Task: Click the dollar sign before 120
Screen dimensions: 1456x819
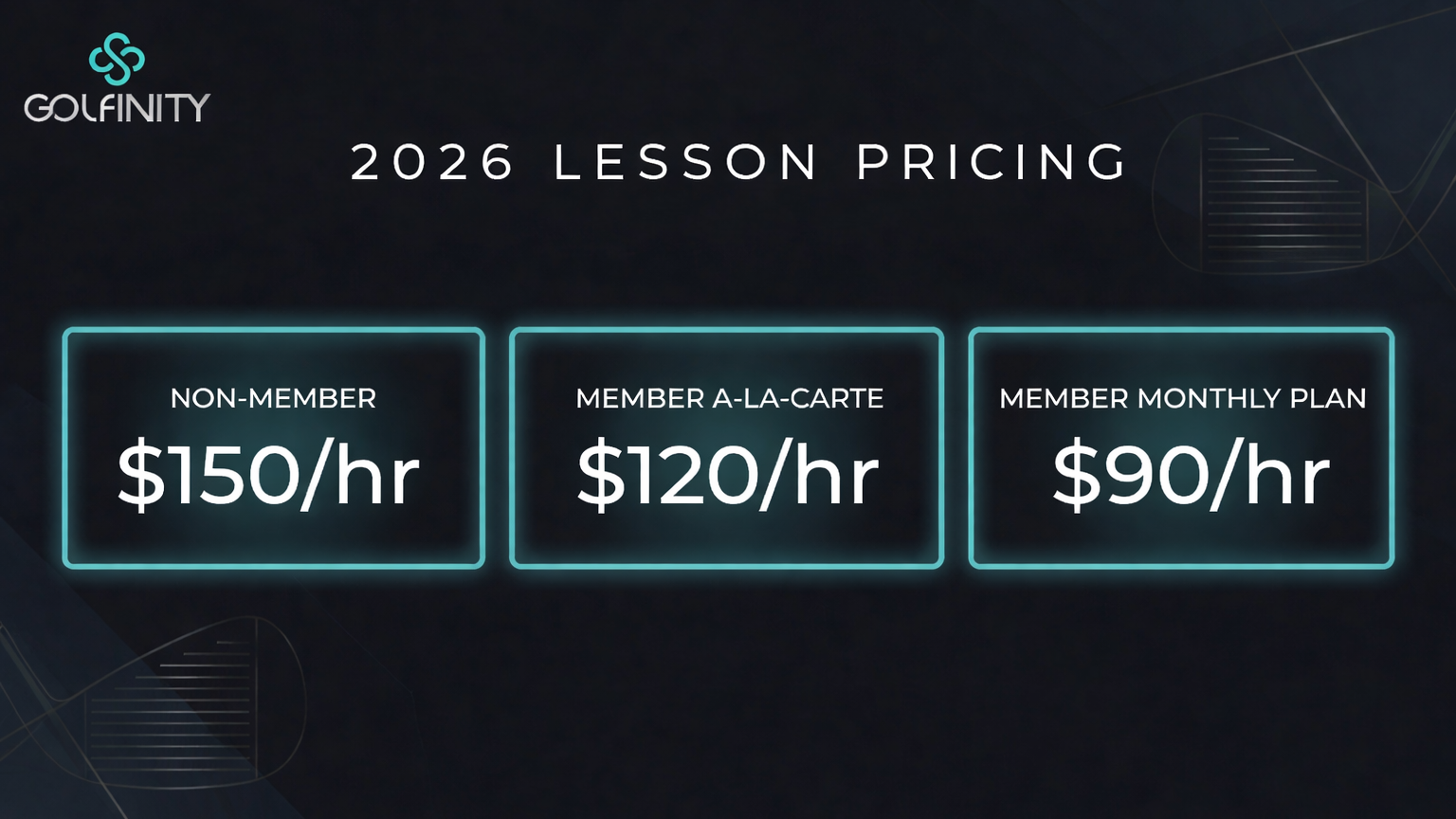Action: point(600,476)
